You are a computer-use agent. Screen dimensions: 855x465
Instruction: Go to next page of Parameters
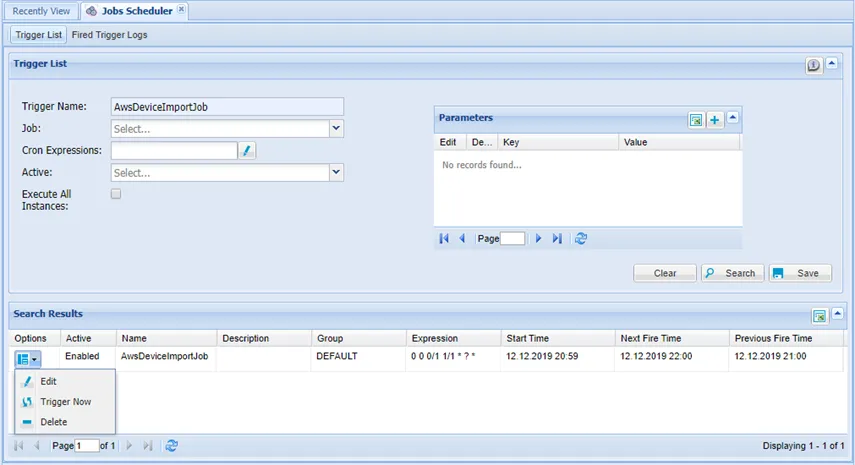coord(538,238)
